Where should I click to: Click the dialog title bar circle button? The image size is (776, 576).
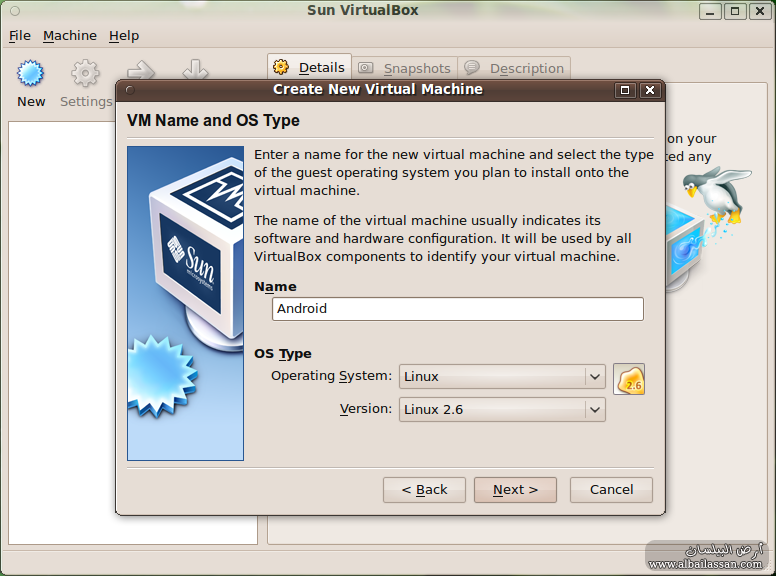pyautogui.click(x=130, y=90)
